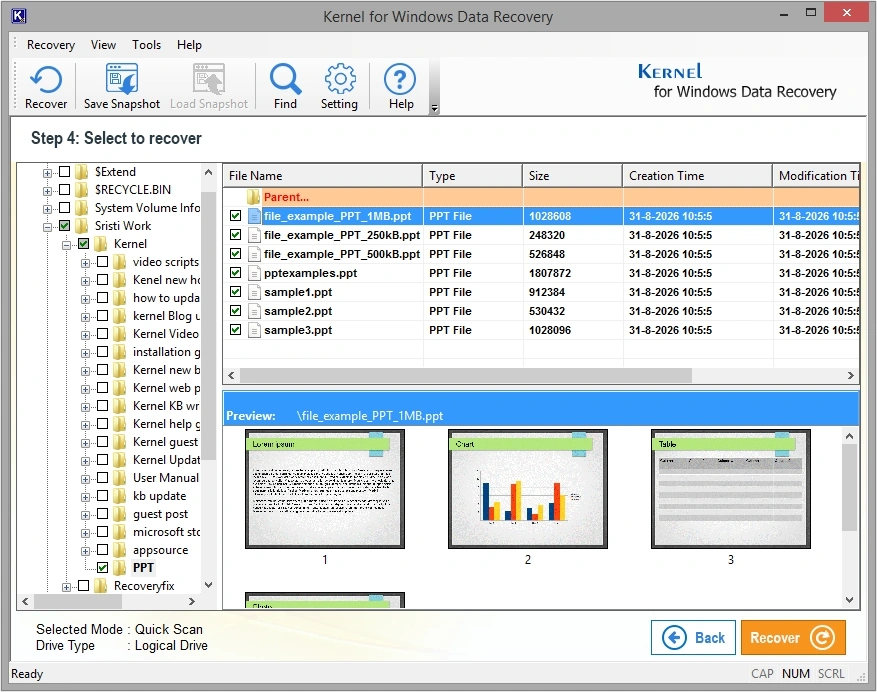Screen dimensions: 877x692
Task: Click slide 1 Lorem ipsum preview thumbnail
Action: point(325,489)
